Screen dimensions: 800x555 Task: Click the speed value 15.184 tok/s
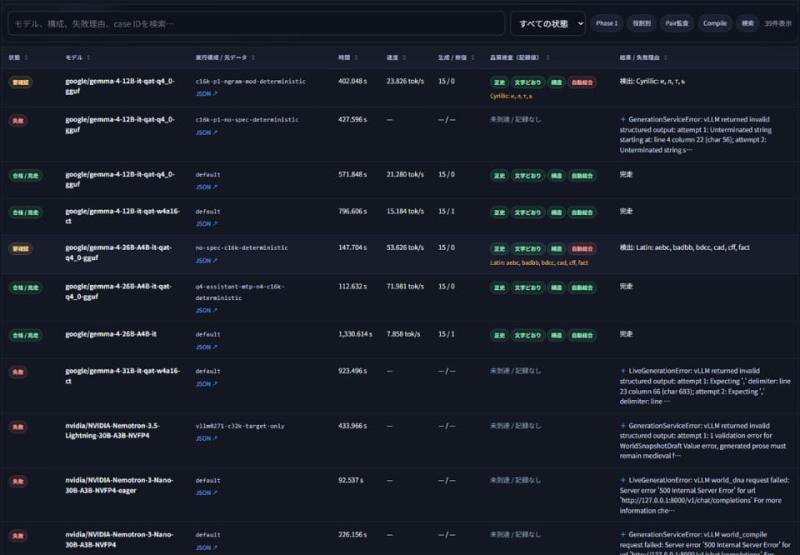(405, 211)
